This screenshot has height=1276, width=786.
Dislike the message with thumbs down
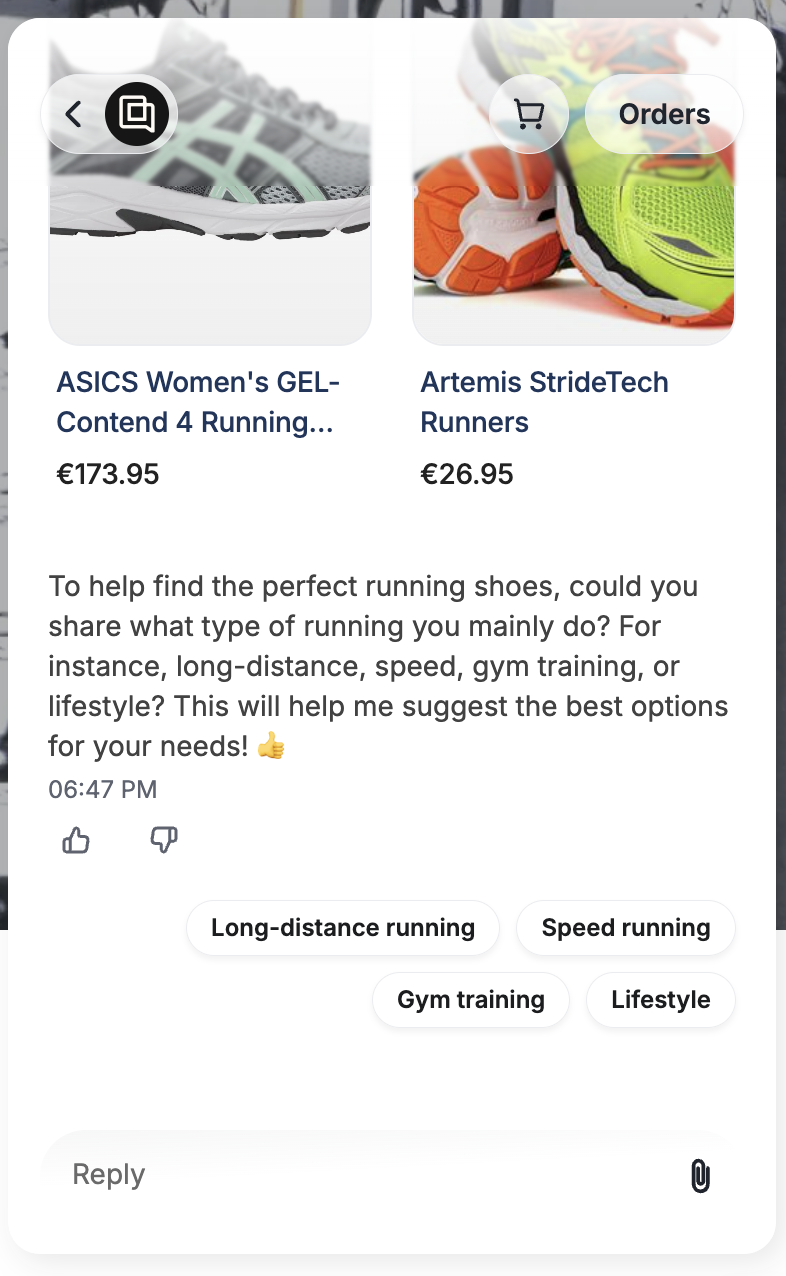tap(164, 841)
